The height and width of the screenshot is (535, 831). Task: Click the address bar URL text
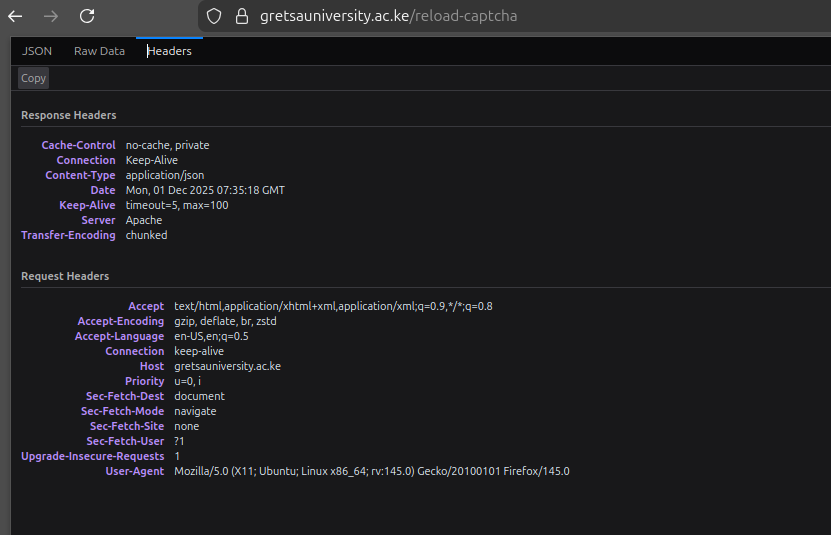click(x=388, y=16)
